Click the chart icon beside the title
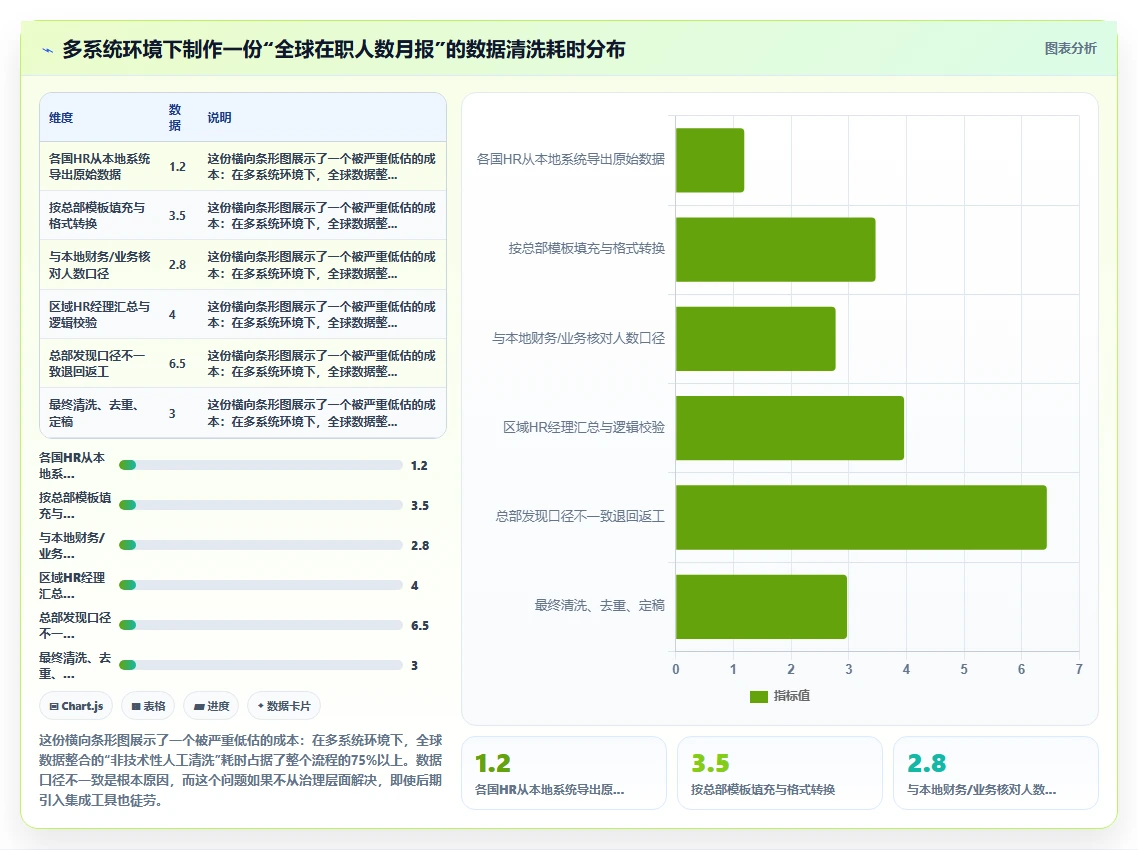The width and height of the screenshot is (1138, 850). (x=48, y=50)
